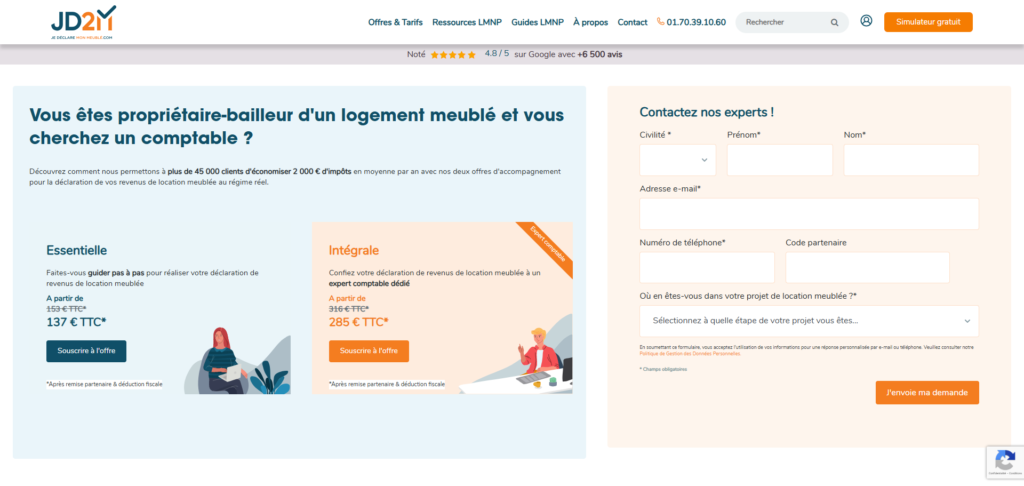Click the search magnifier icon
The height and width of the screenshot is (486, 1024).
pyautogui.click(x=834, y=22)
